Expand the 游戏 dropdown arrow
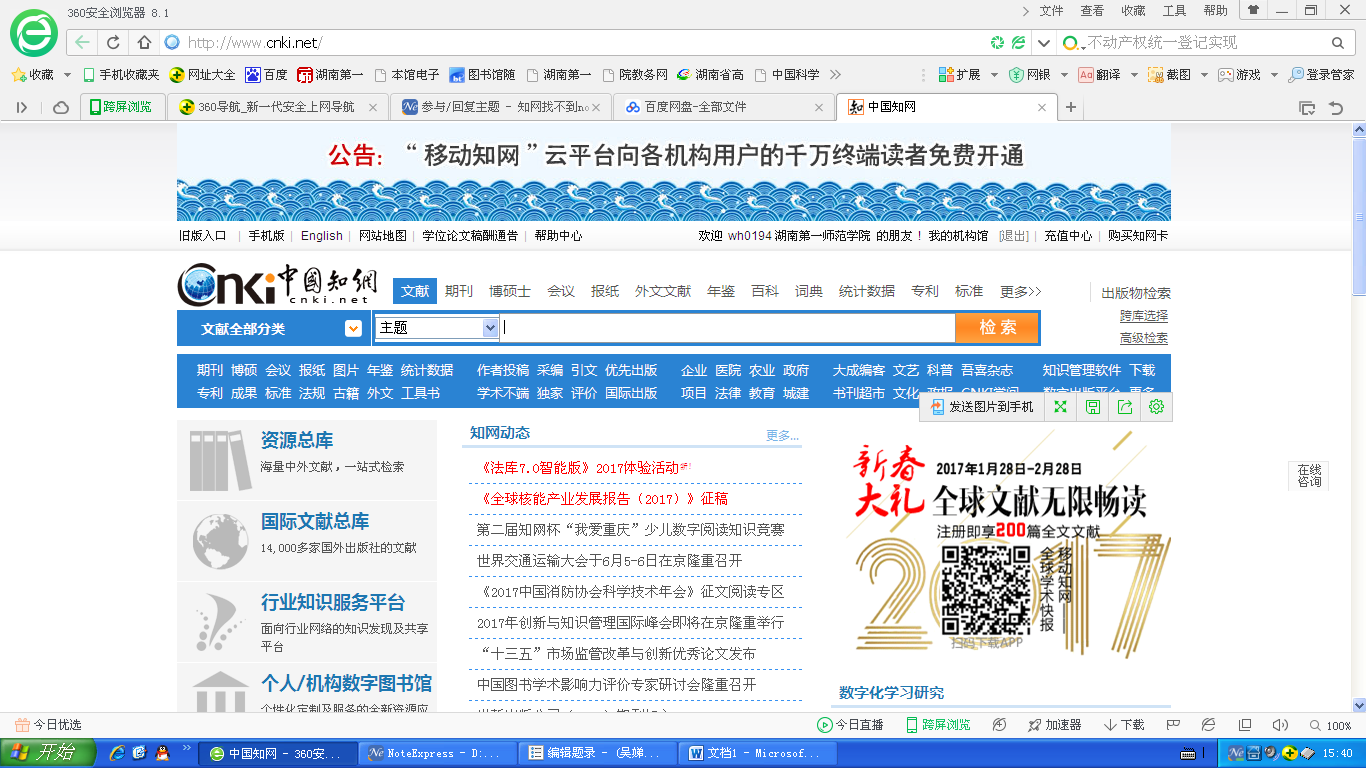Image resolution: width=1366 pixels, height=768 pixels. pos(1275,75)
